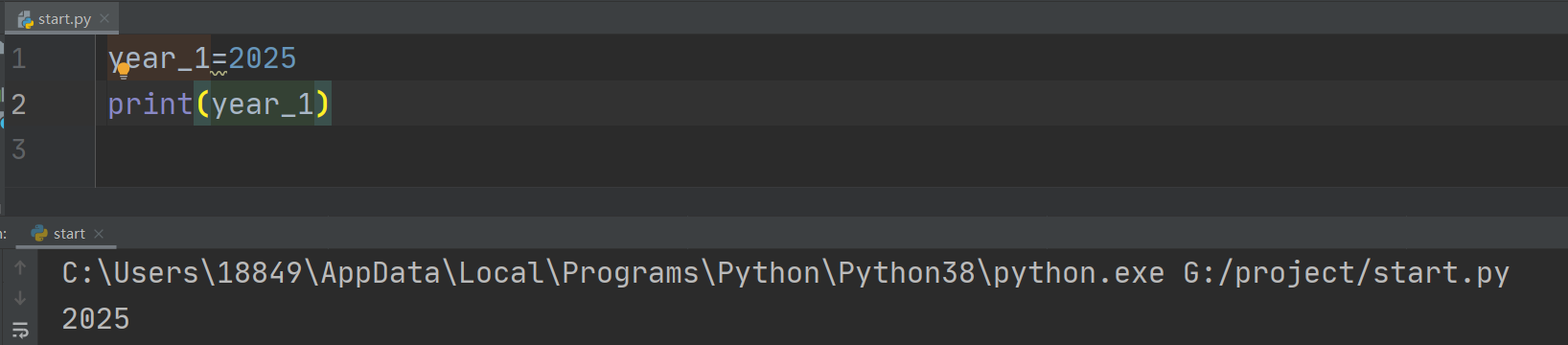Click line number 3 in gutter
This screenshot has height=345, width=1568.
tap(18, 149)
